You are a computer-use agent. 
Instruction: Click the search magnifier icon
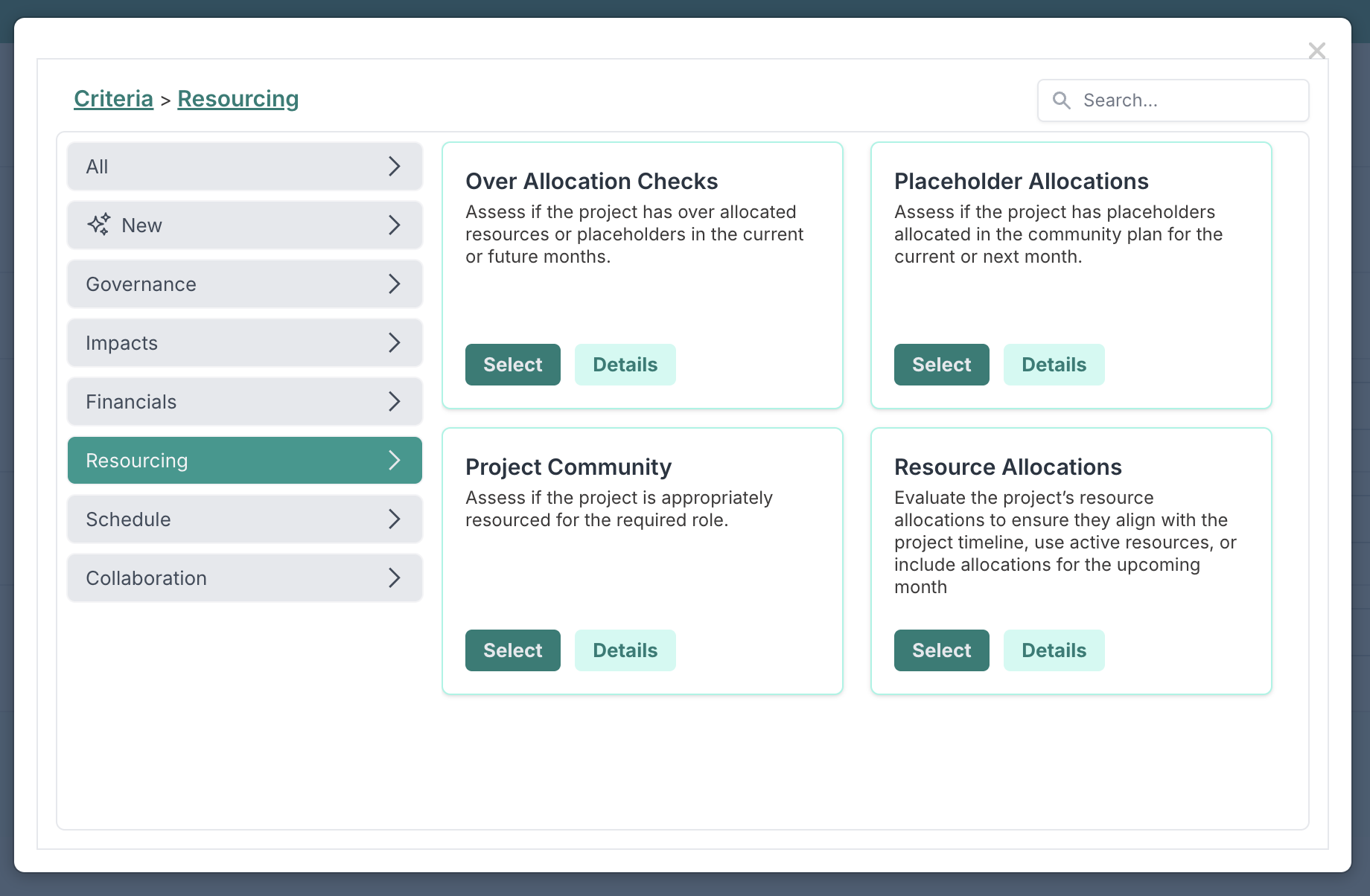coord(1062,100)
